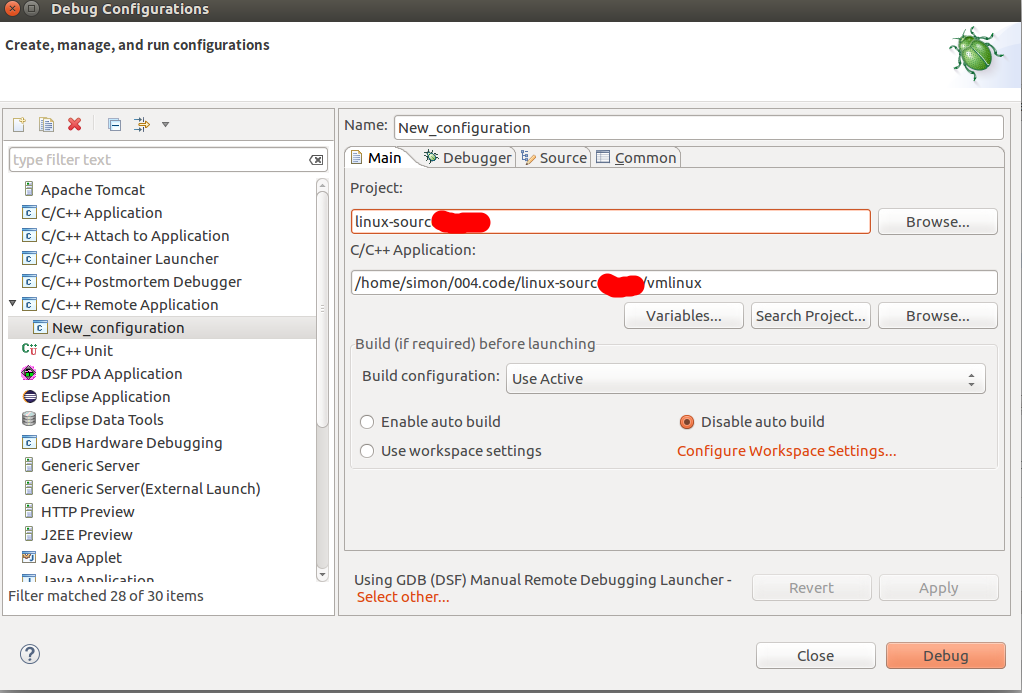The image size is (1022, 693).
Task: Open the Build configuration Use Active dropdown
Action: pos(746,379)
